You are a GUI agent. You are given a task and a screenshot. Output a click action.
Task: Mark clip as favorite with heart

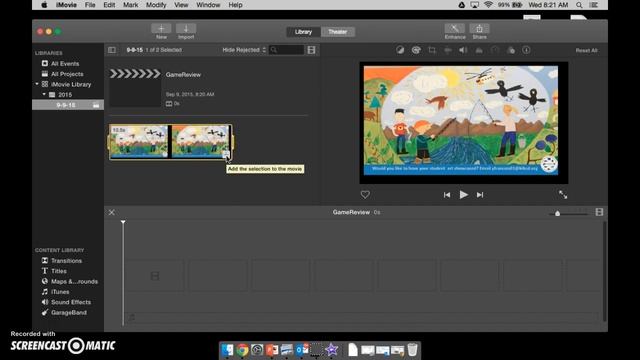click(x=365, y=195)
